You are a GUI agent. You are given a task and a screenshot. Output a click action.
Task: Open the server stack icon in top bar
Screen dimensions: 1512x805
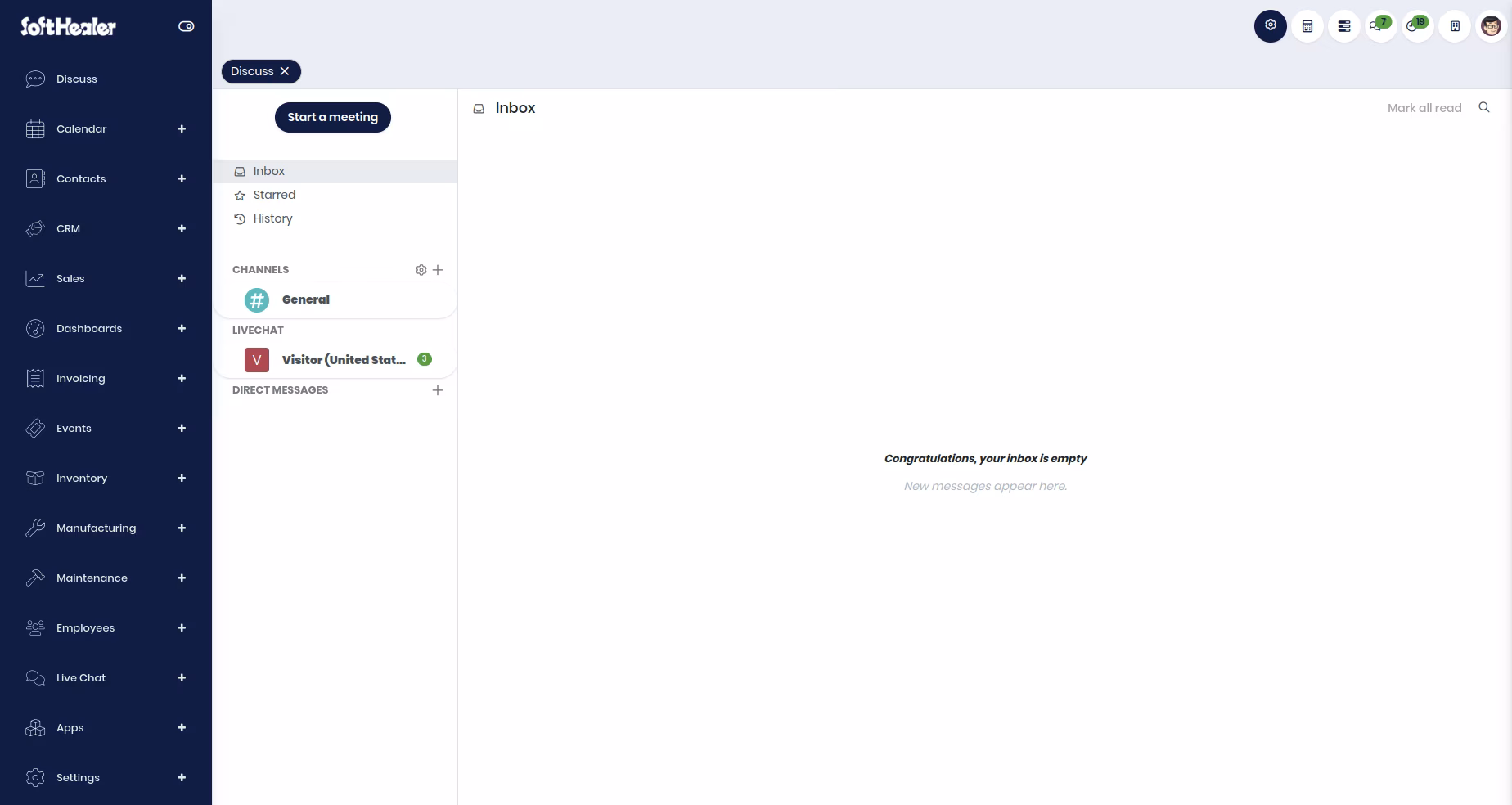tap(1344, 26)
